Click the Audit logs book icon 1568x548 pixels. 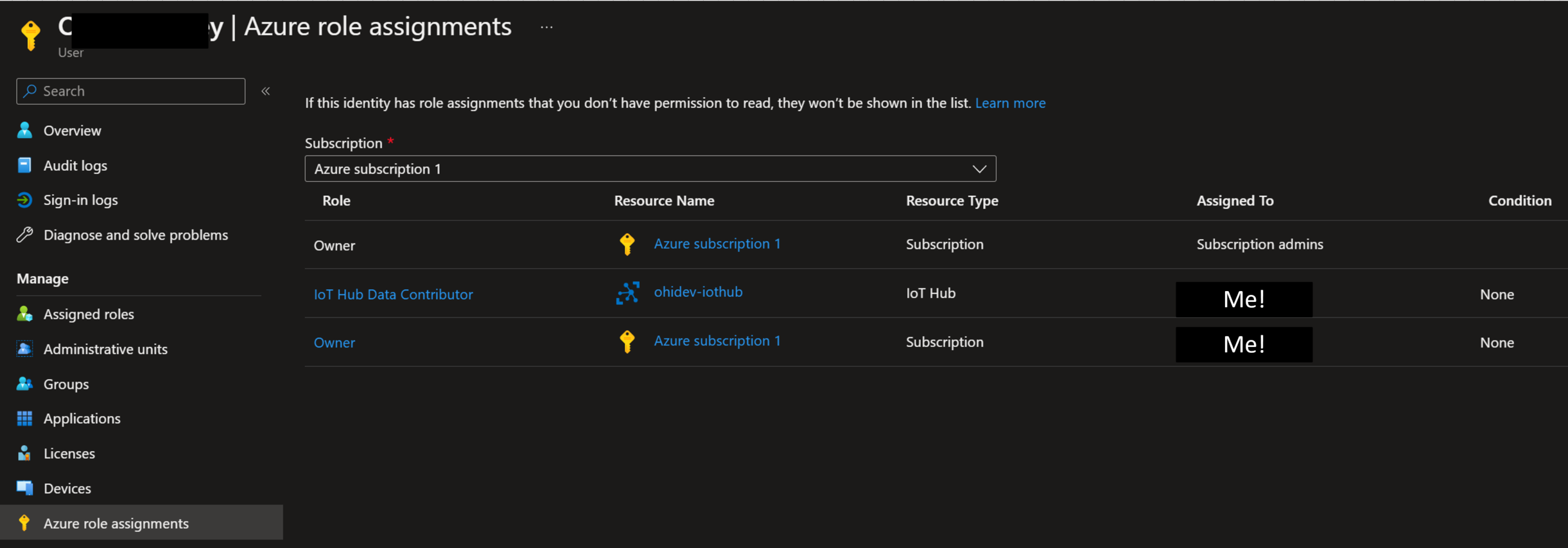(24, 165)
